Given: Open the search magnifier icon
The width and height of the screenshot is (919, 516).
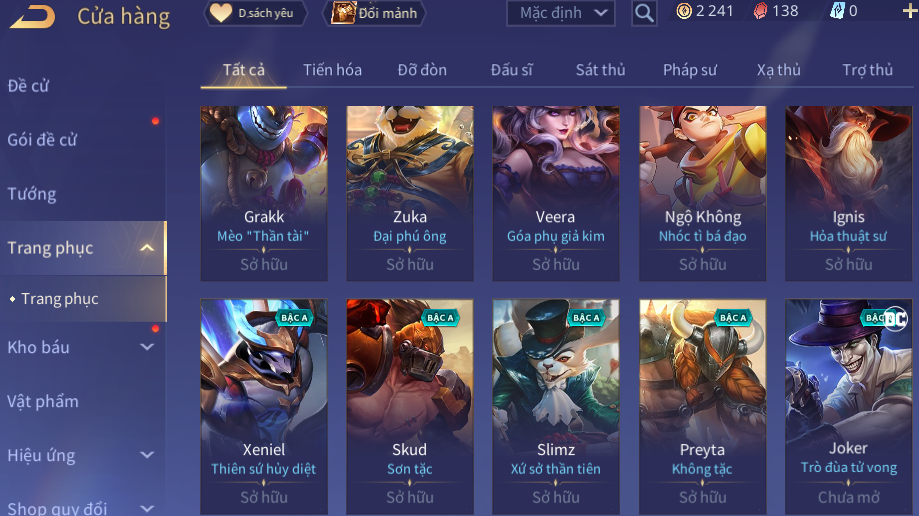Looking at the screenshot, I should click(x=644, y=13).
